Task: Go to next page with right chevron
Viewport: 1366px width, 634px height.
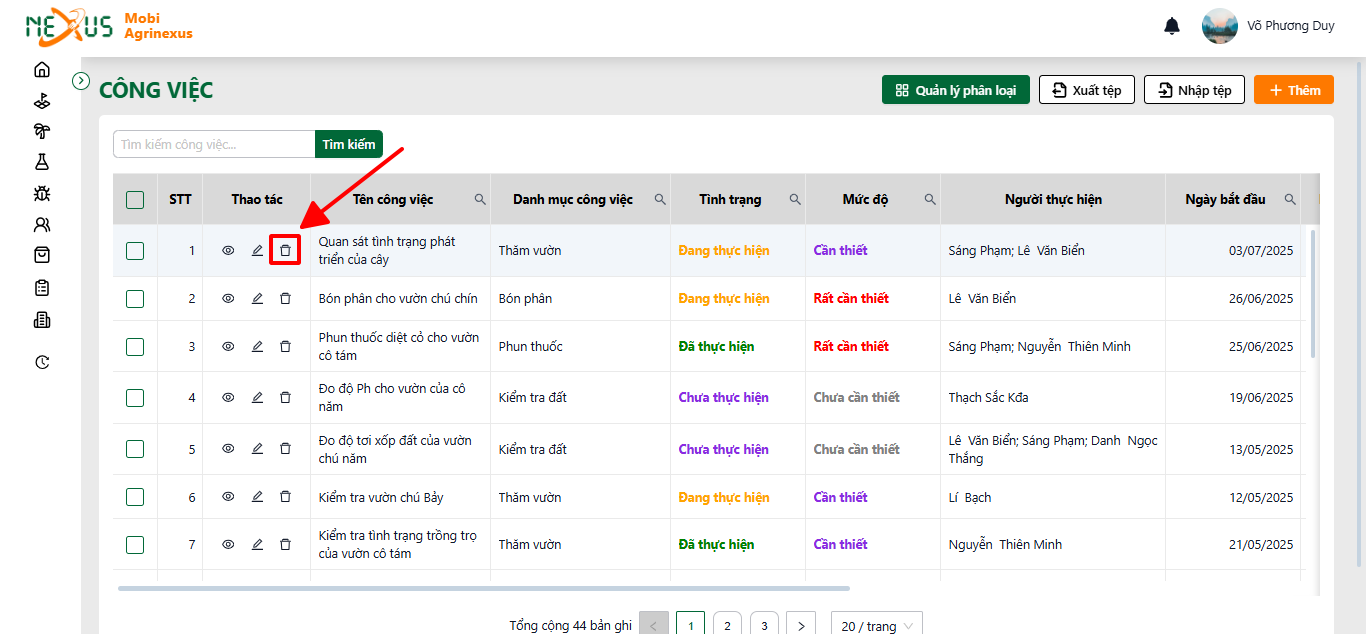Action: point(801,625)
